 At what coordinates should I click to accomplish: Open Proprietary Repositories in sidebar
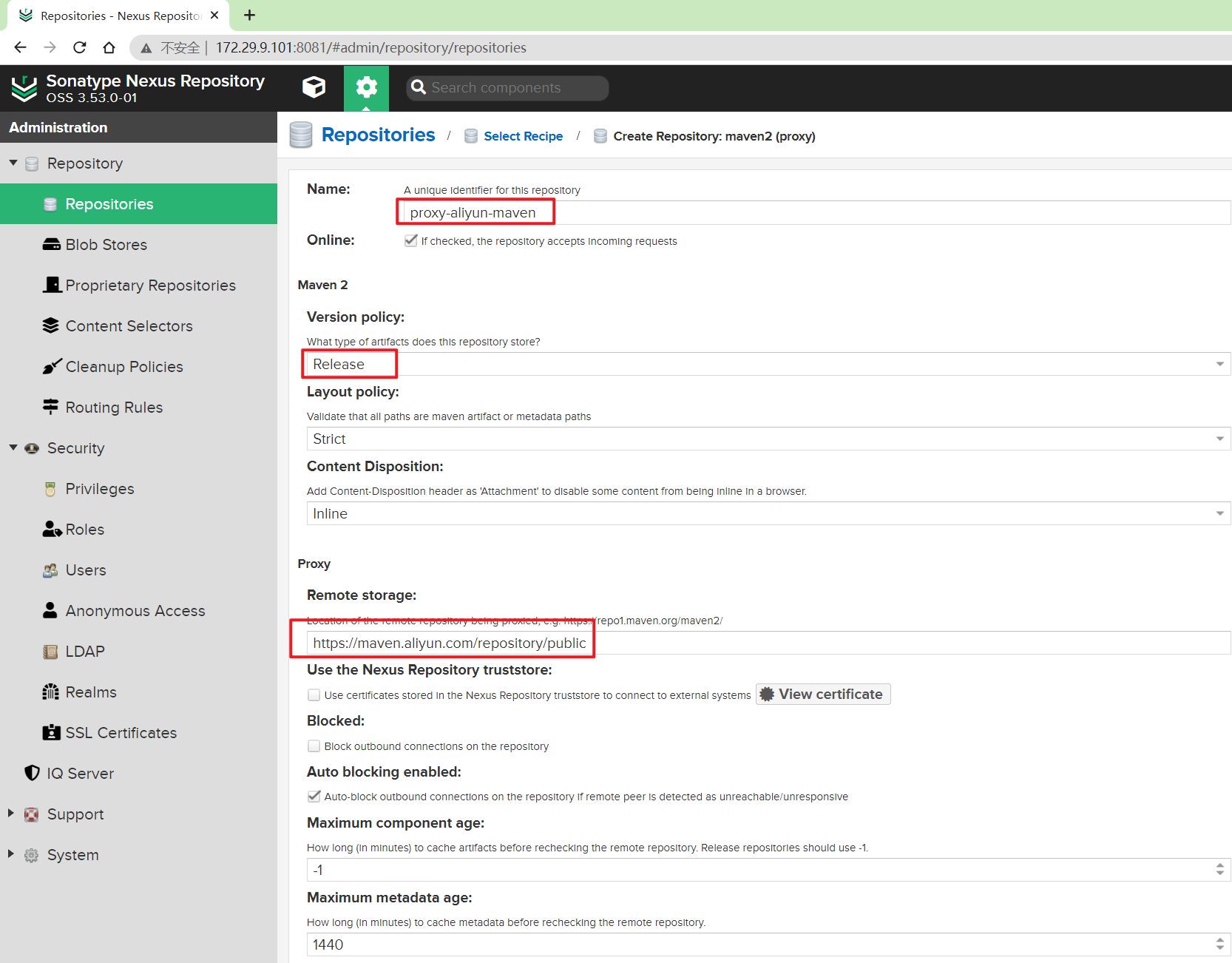(x=138, y=285)
